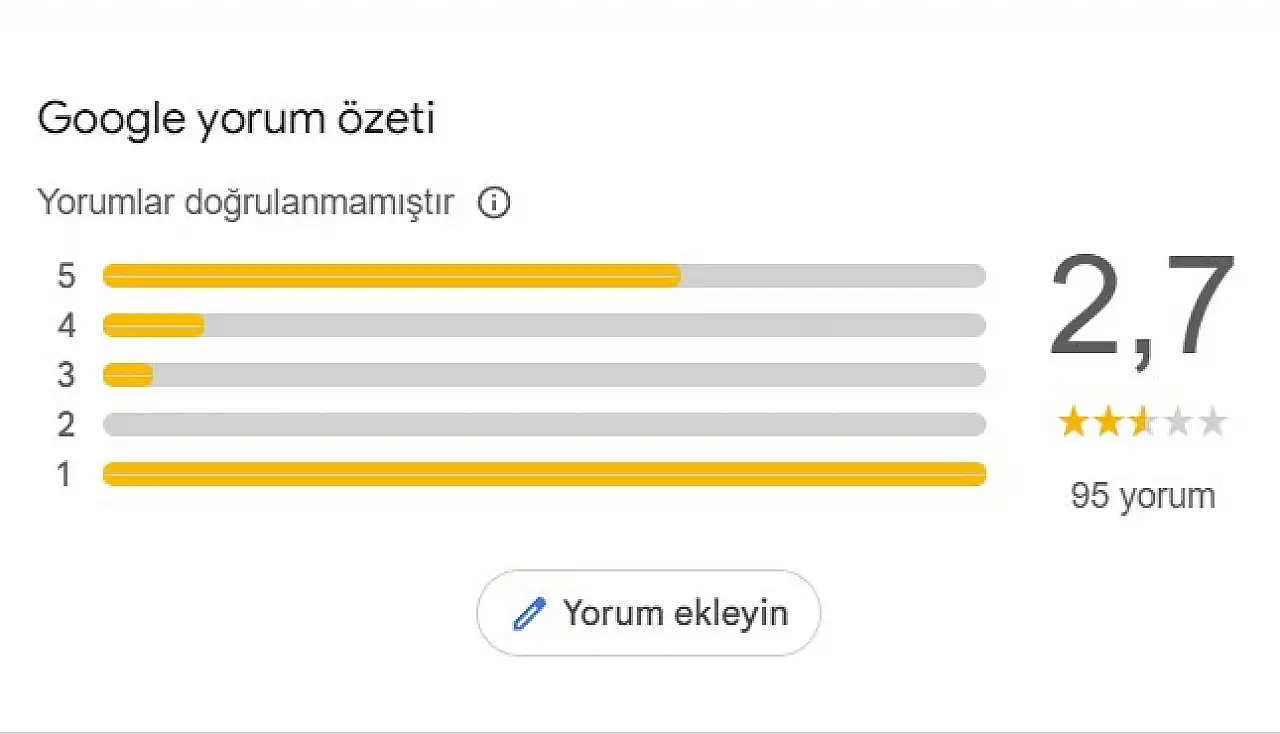This screenshot has height=734, width=1280.
Task: Click the info icon beside Yorumlar doğrulanmamıştır
Action: 494,203
